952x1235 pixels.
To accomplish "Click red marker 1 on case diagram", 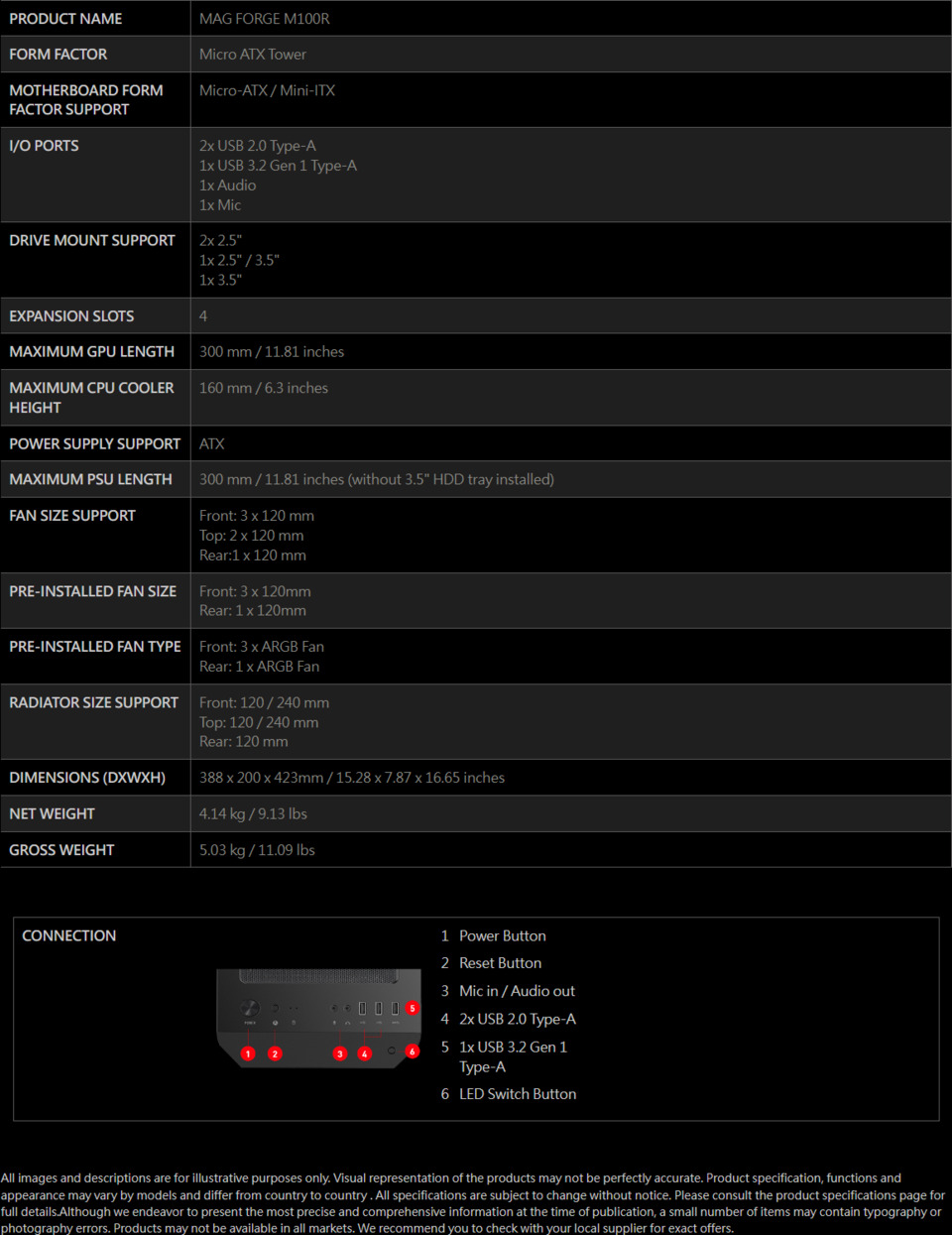I will tap(248, 1053).
